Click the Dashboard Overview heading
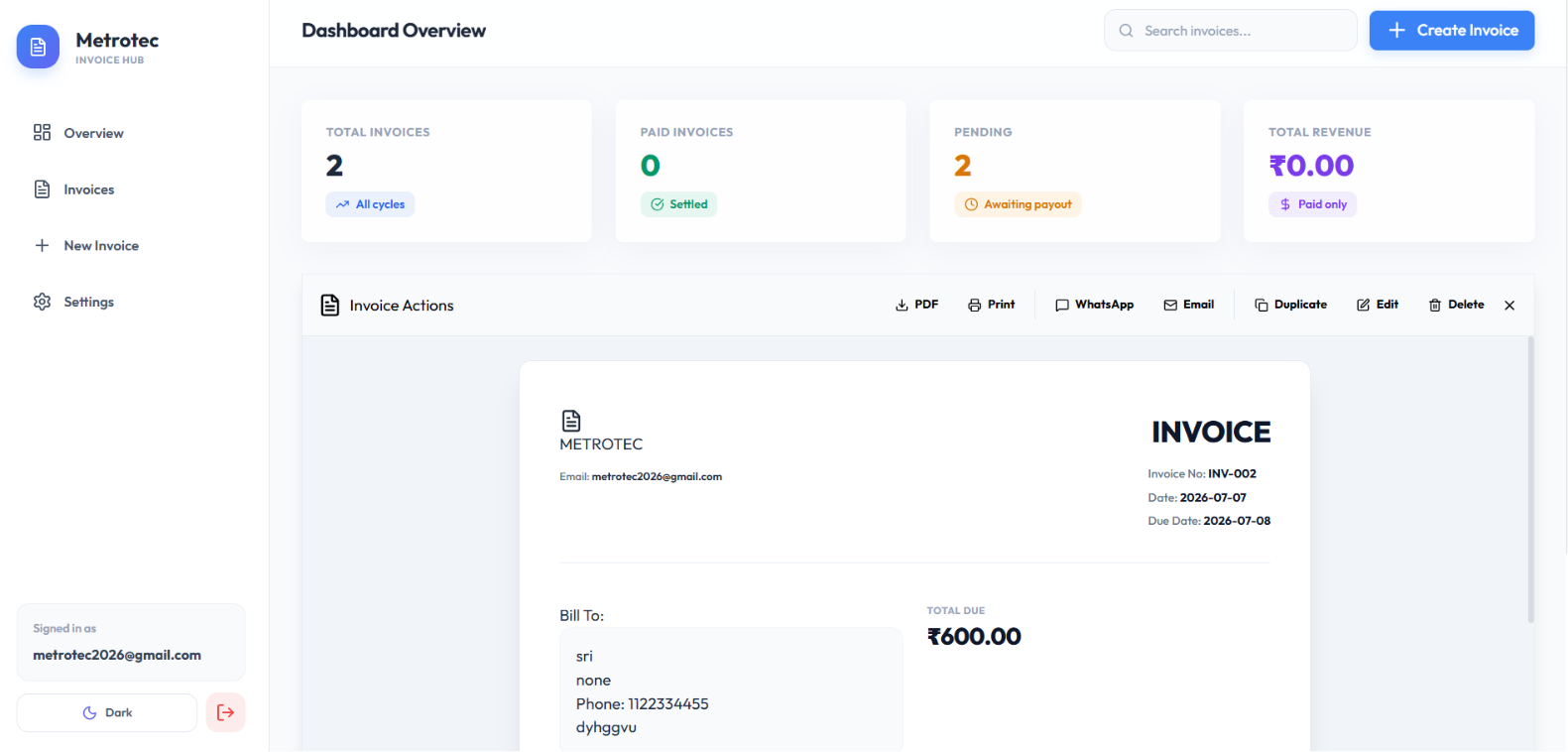 394,31
